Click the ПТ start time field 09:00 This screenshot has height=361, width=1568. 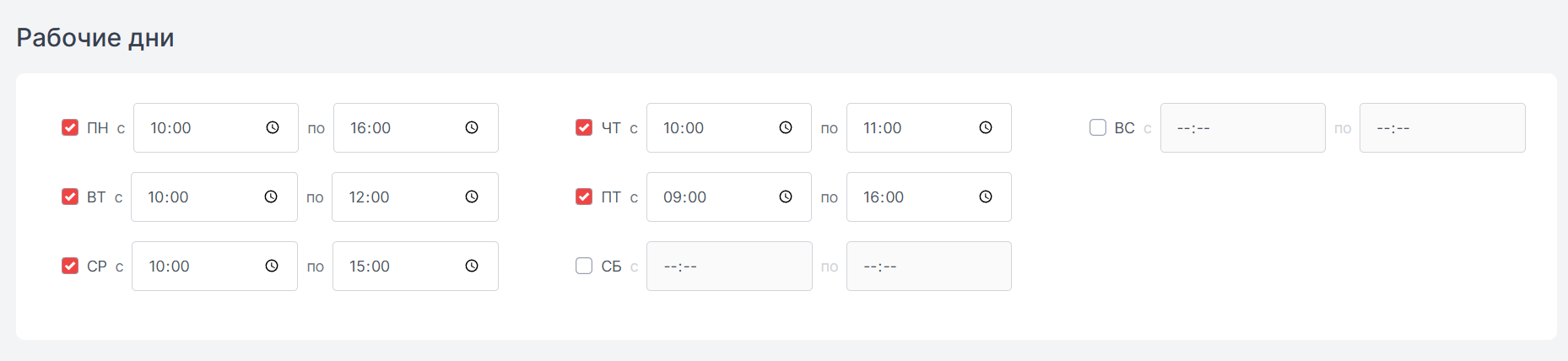(729, 197)
